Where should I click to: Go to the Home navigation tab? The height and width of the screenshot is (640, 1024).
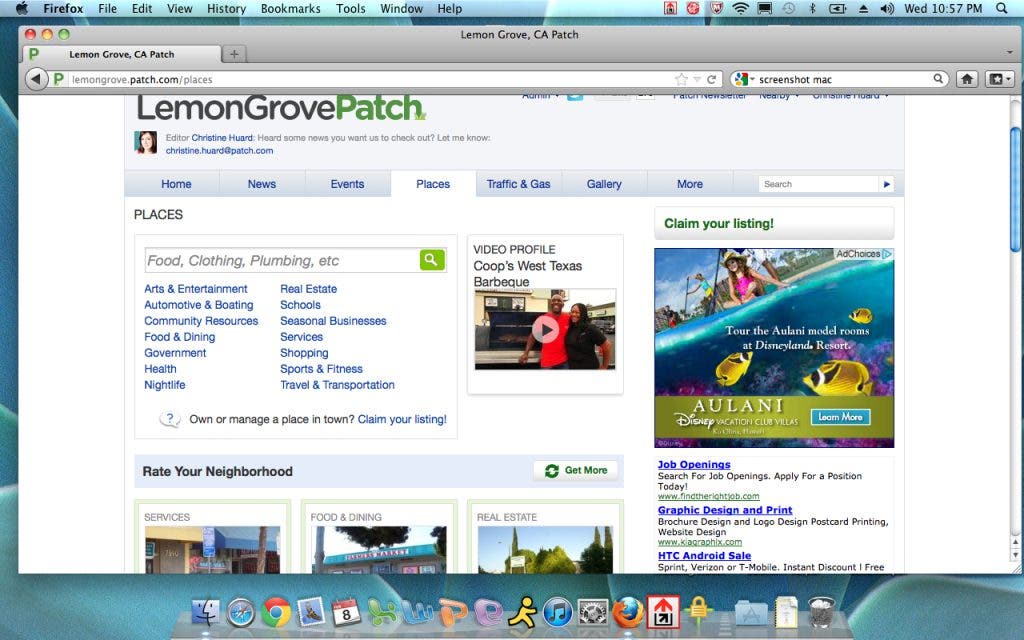pos(176,184)
